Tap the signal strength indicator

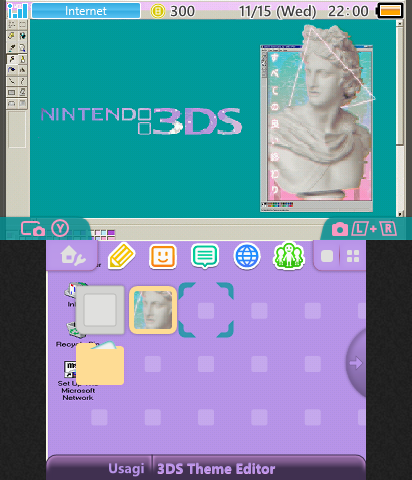tap(18, 11)
